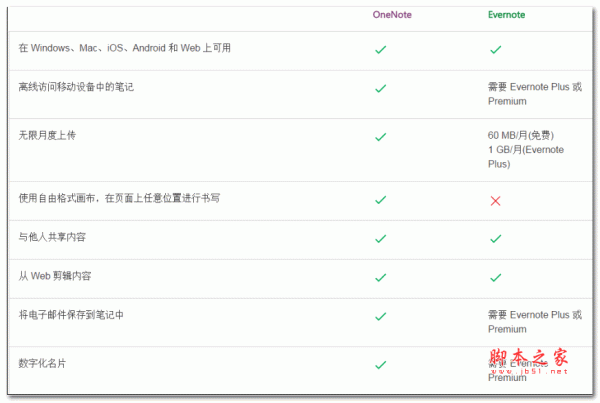Image resolution: width=600 pixels, height=403 pixels.
Task: Click OneNote checkmark for 数字化名片 row
Action: click(381, 365)
